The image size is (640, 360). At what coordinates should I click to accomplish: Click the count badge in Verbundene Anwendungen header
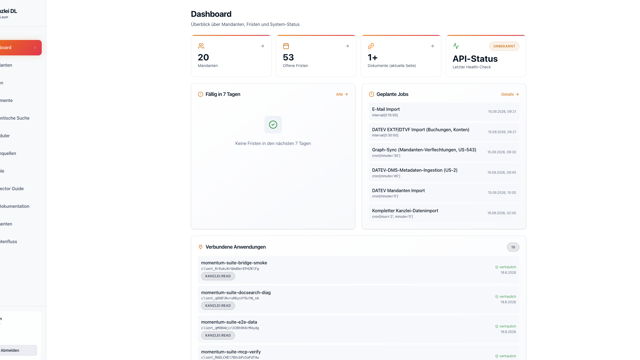(513, 247)
